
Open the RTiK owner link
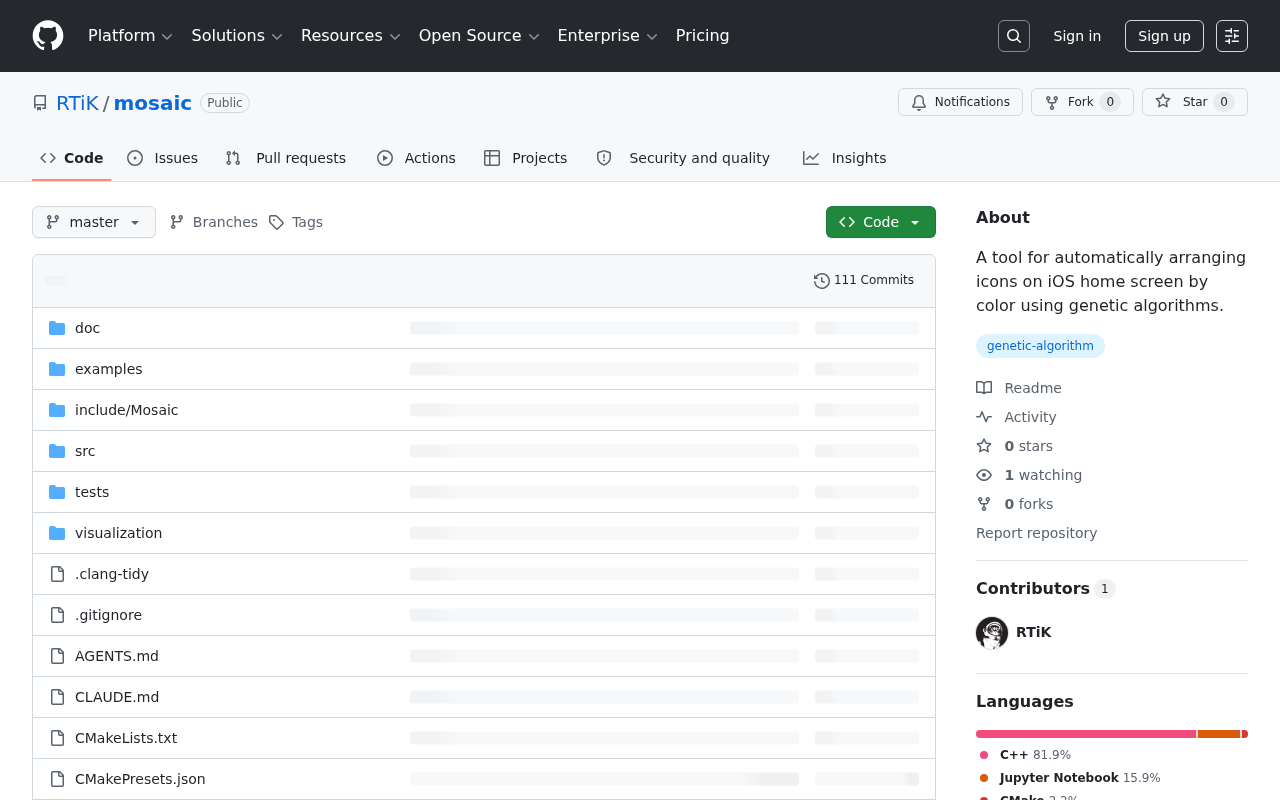pos(77,103)
